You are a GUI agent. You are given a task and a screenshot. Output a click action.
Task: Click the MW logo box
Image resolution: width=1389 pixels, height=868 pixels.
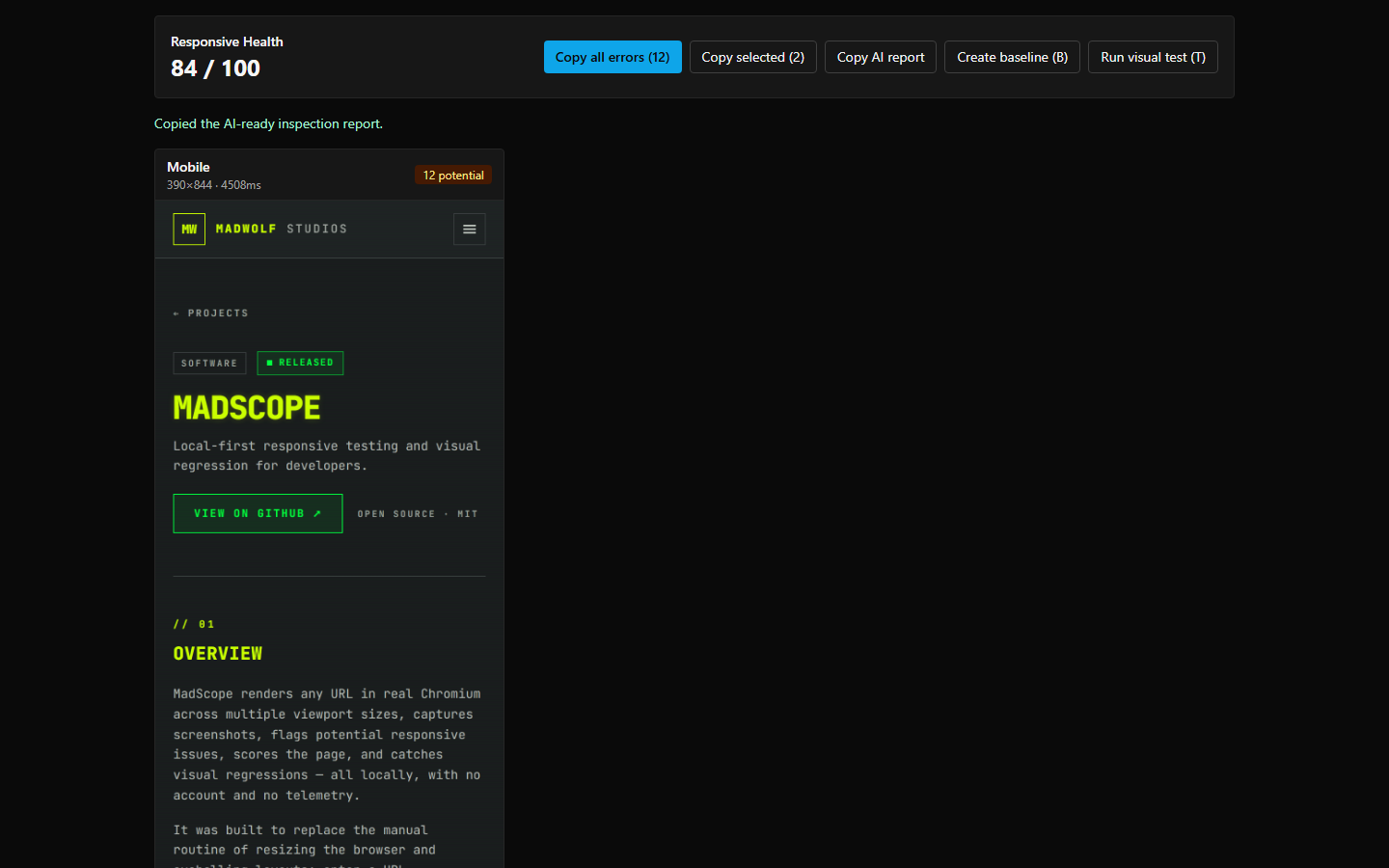coord(189,230)
